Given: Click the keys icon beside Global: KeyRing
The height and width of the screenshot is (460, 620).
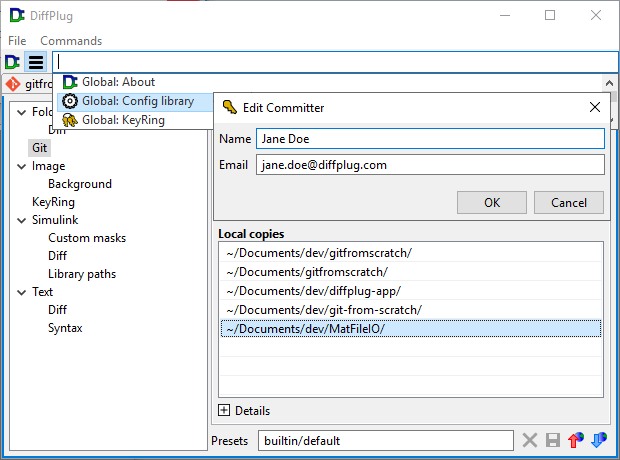Looking at the screenshot, I should tap(70, 120).
